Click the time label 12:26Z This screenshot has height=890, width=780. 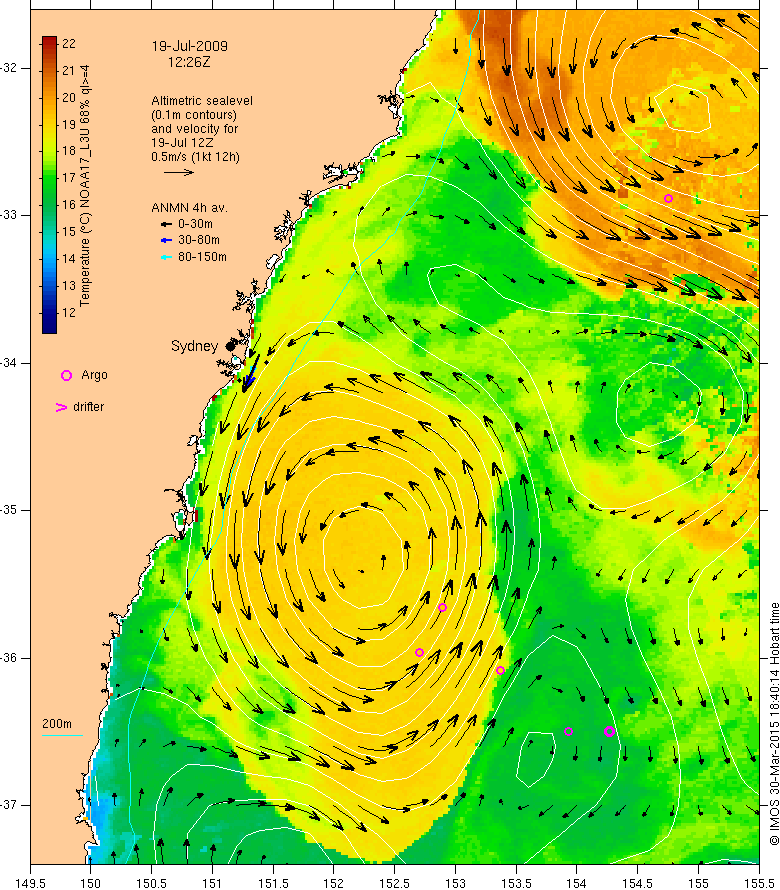click(x=189, y=62)
